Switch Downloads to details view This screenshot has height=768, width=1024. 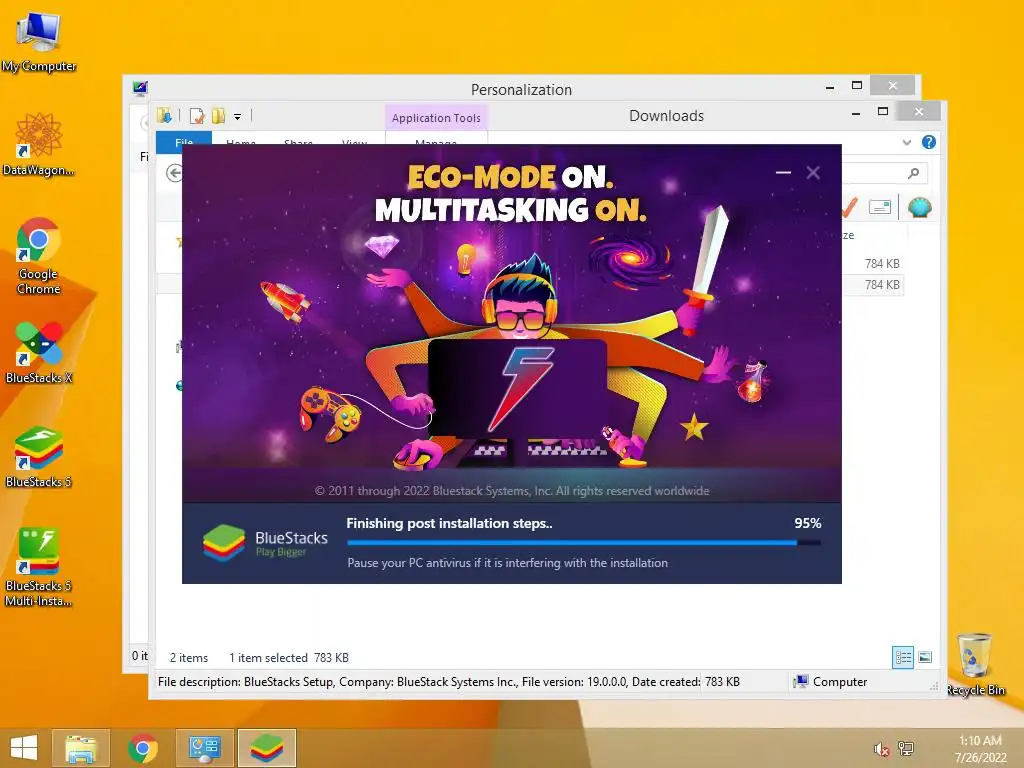[x=903, y=657]
